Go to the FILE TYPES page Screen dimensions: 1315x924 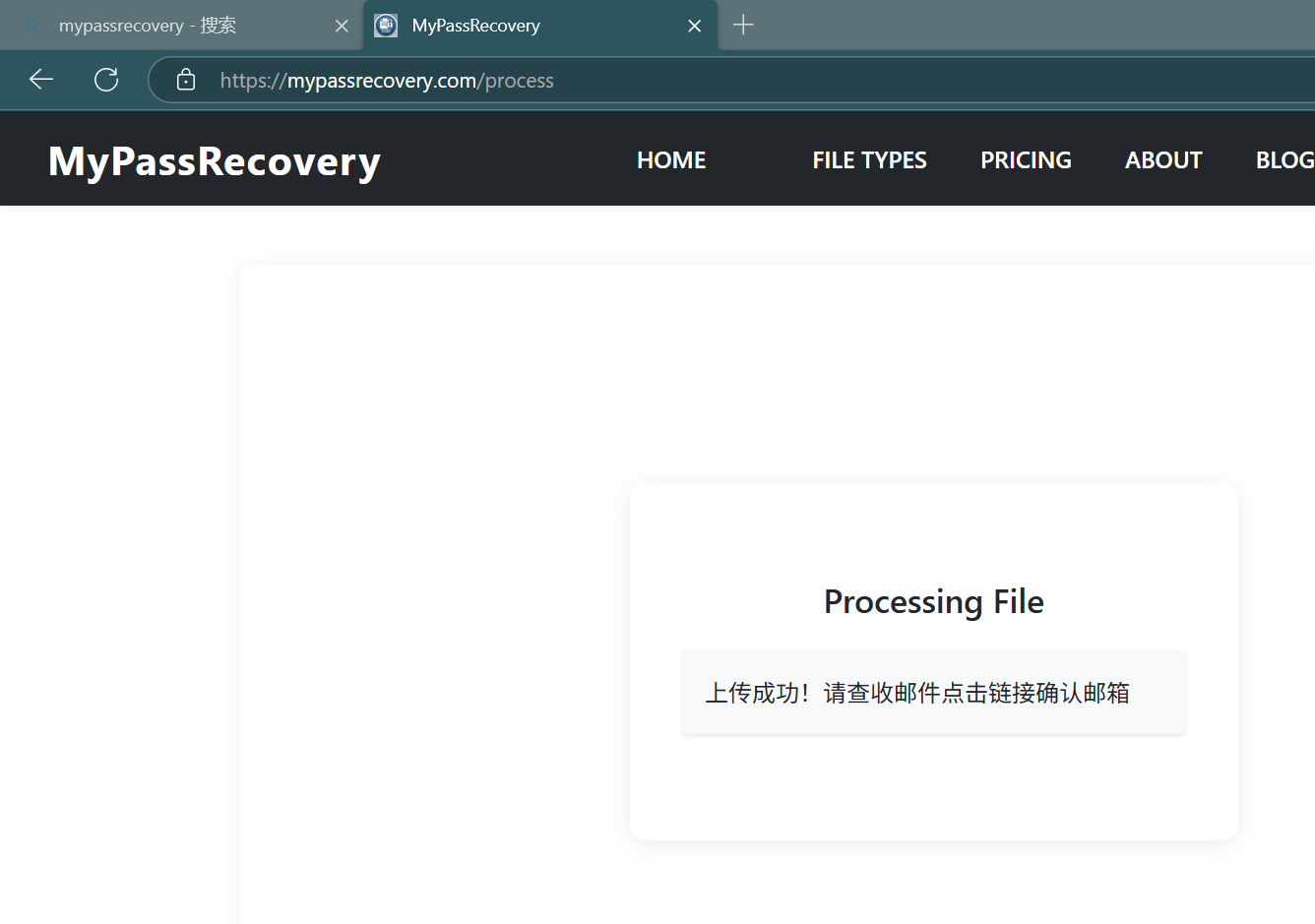pos(869,160)
